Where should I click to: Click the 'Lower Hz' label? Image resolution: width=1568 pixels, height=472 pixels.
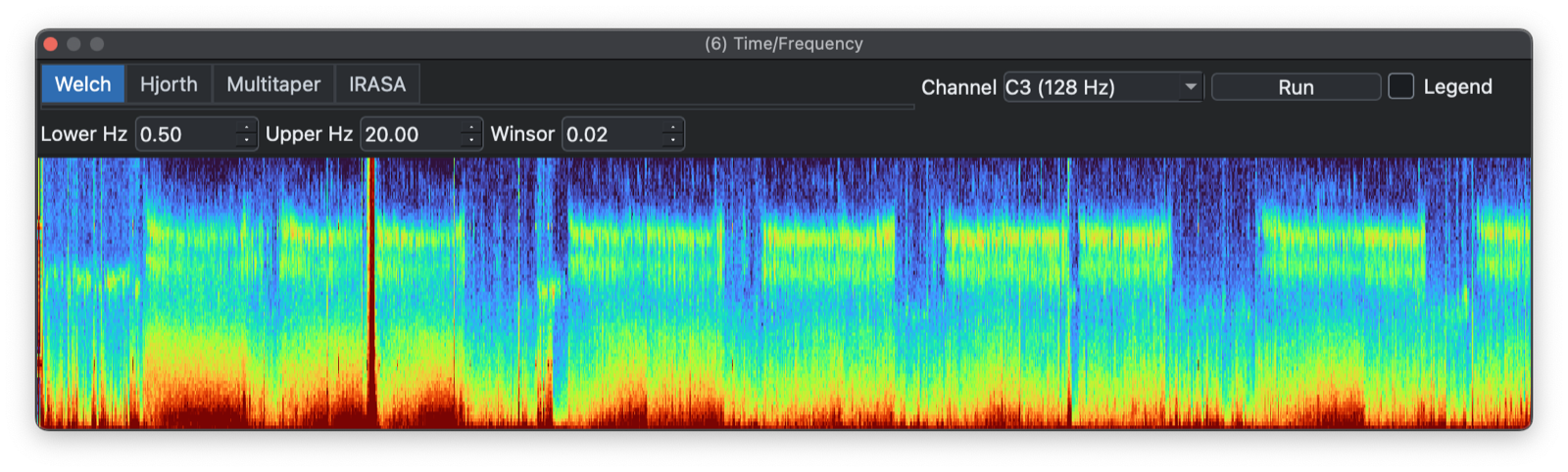tap(84, 134)
